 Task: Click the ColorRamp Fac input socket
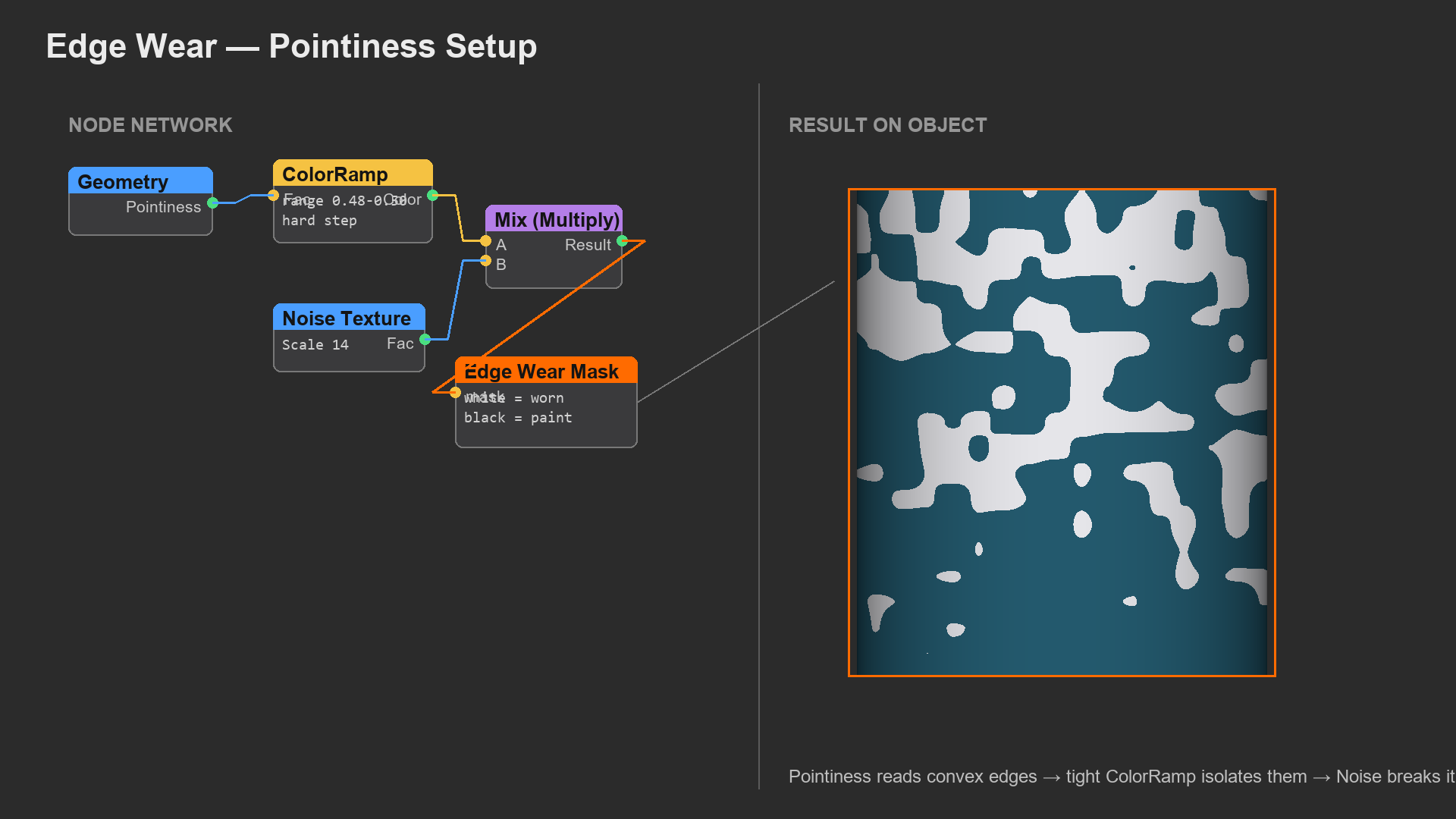(x=273, y=196)
